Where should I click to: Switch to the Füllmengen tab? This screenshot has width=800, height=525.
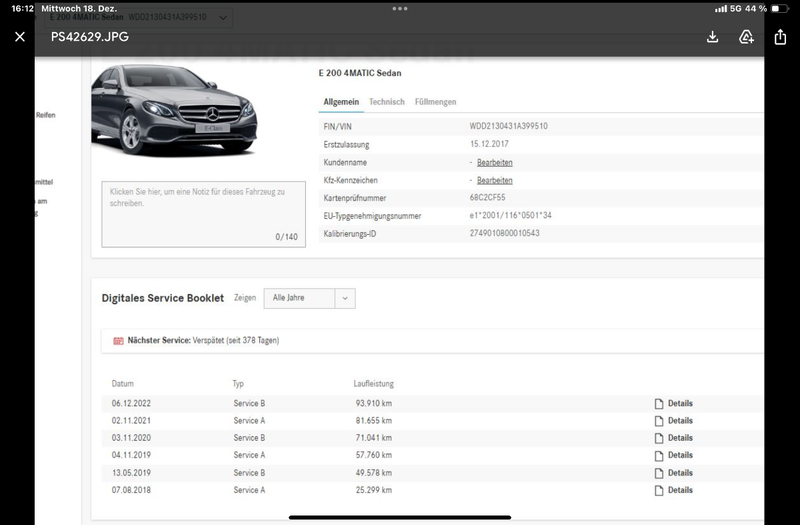coord(435,102)
